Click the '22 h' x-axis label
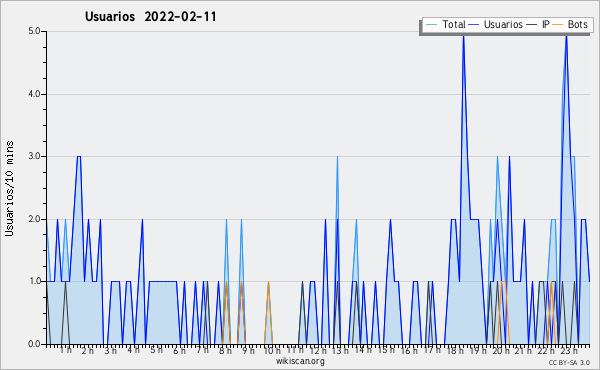This screenshot has width=600, height=370. point(546,350)
